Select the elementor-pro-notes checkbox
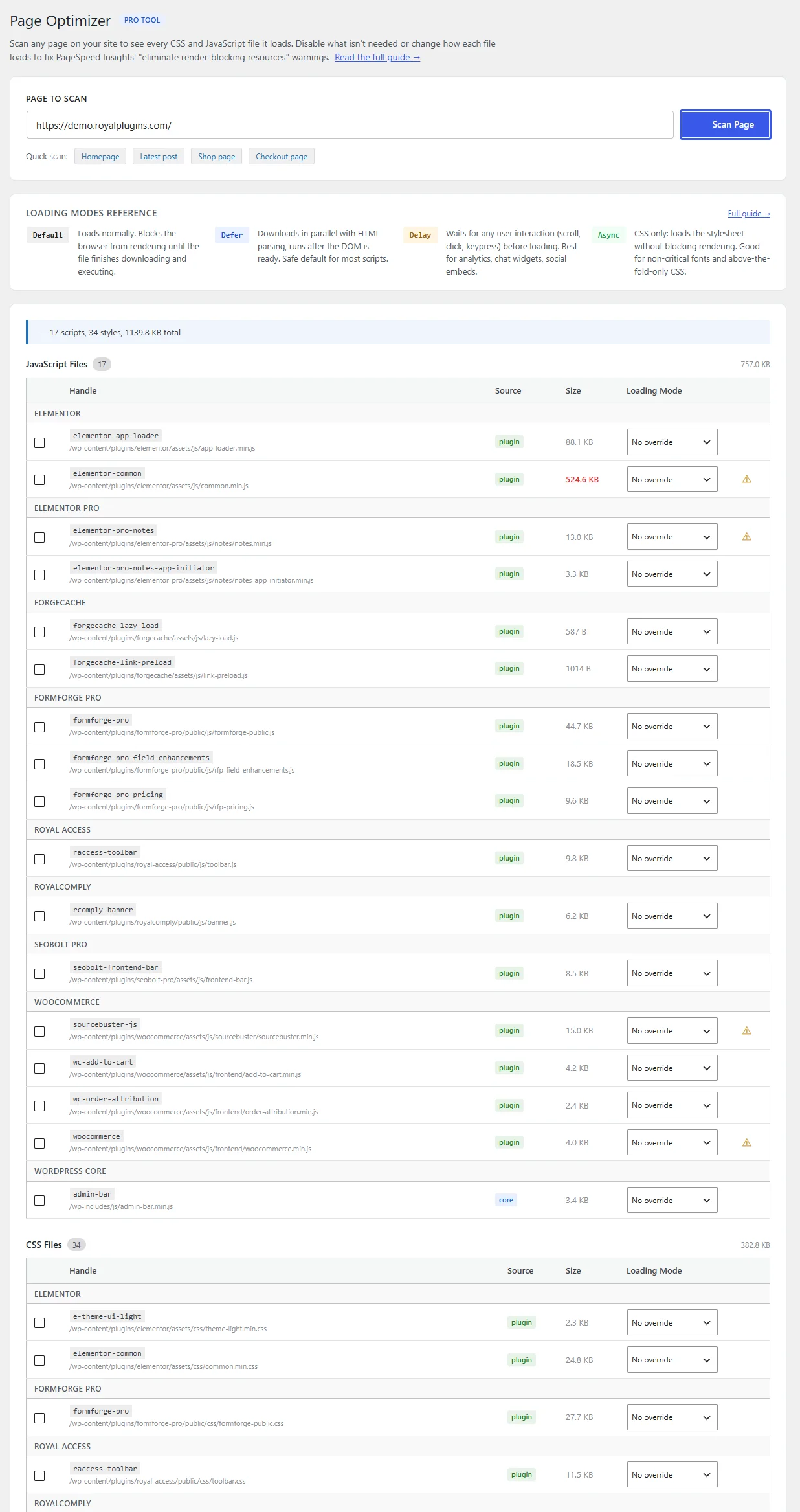 click(x=39, y=537)
